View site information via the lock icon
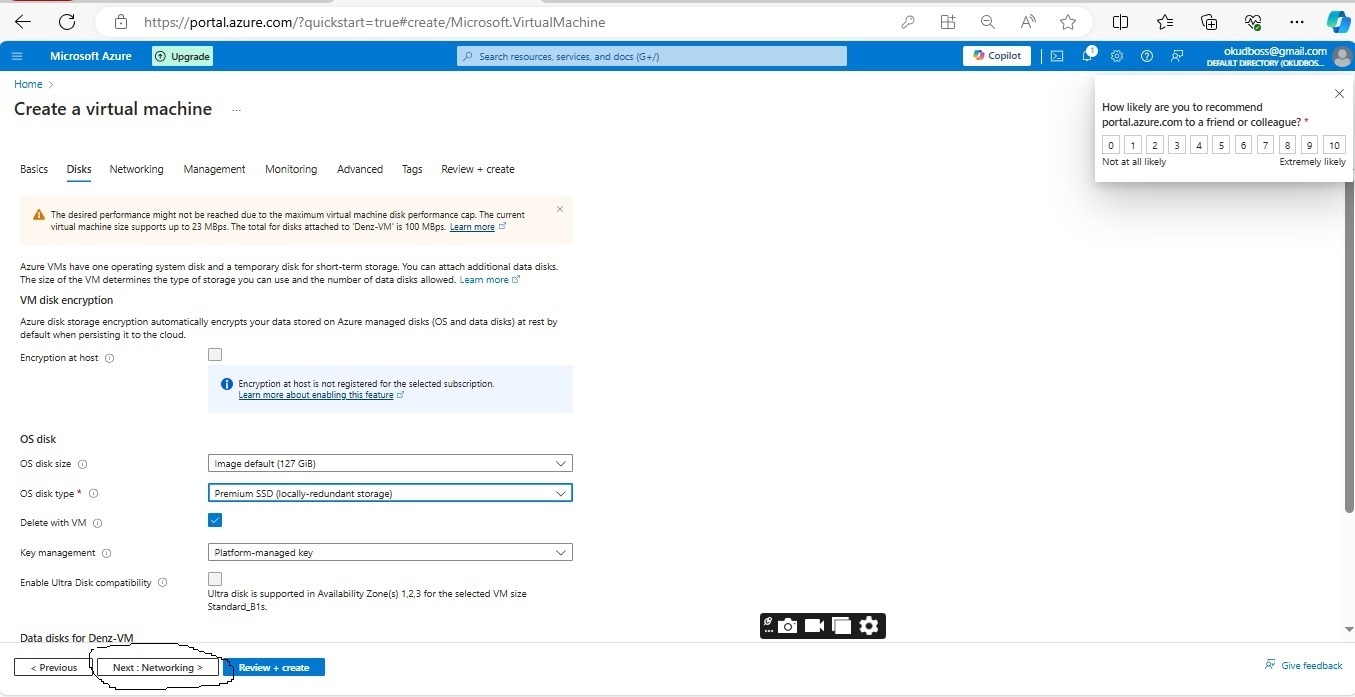This screenshot has height=697, width=1355. 121,22
